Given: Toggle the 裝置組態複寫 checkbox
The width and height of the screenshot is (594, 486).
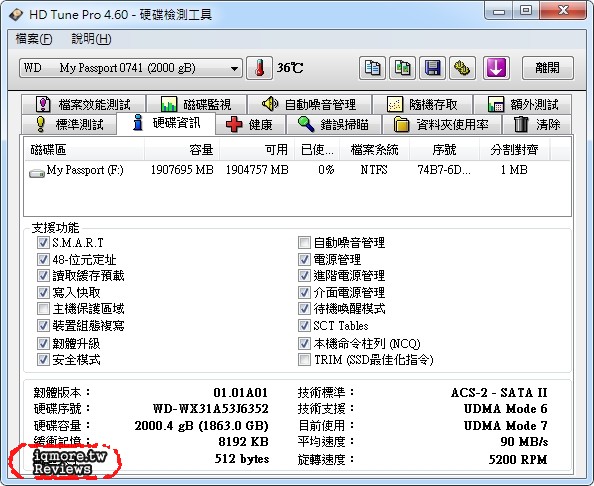Looking at the screenshot, I should pyautogui.click(x=43, y=325).
